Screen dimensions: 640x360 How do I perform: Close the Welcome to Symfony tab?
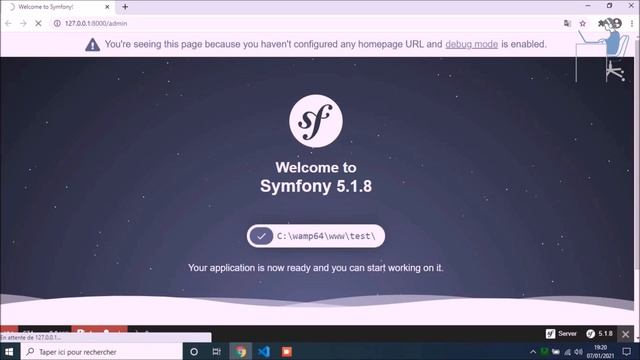(107, 7)
